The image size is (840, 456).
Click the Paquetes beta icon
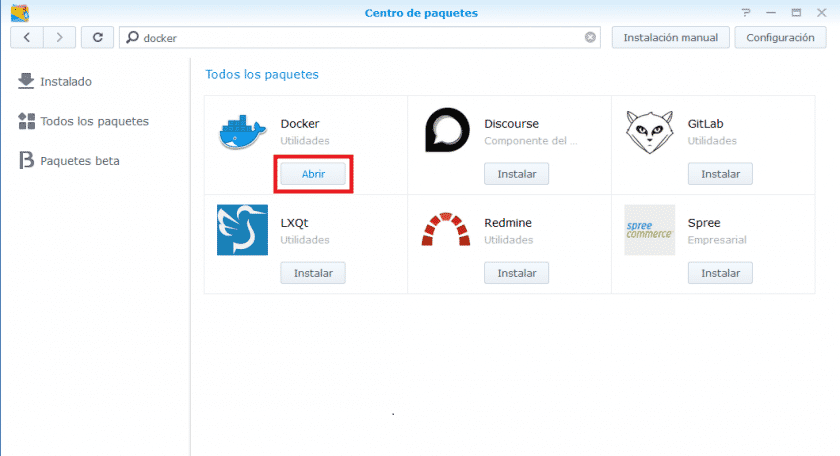tap(26, 160)
